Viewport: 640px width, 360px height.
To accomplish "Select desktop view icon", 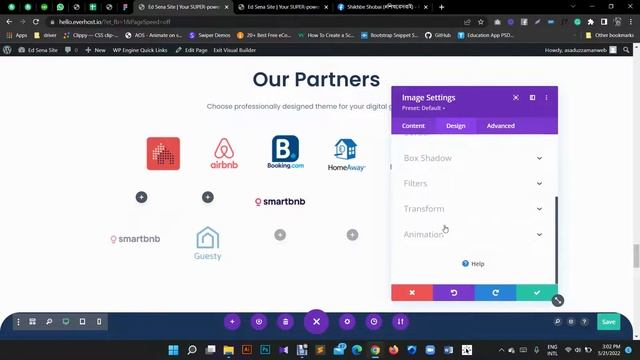I will (66, 322).
